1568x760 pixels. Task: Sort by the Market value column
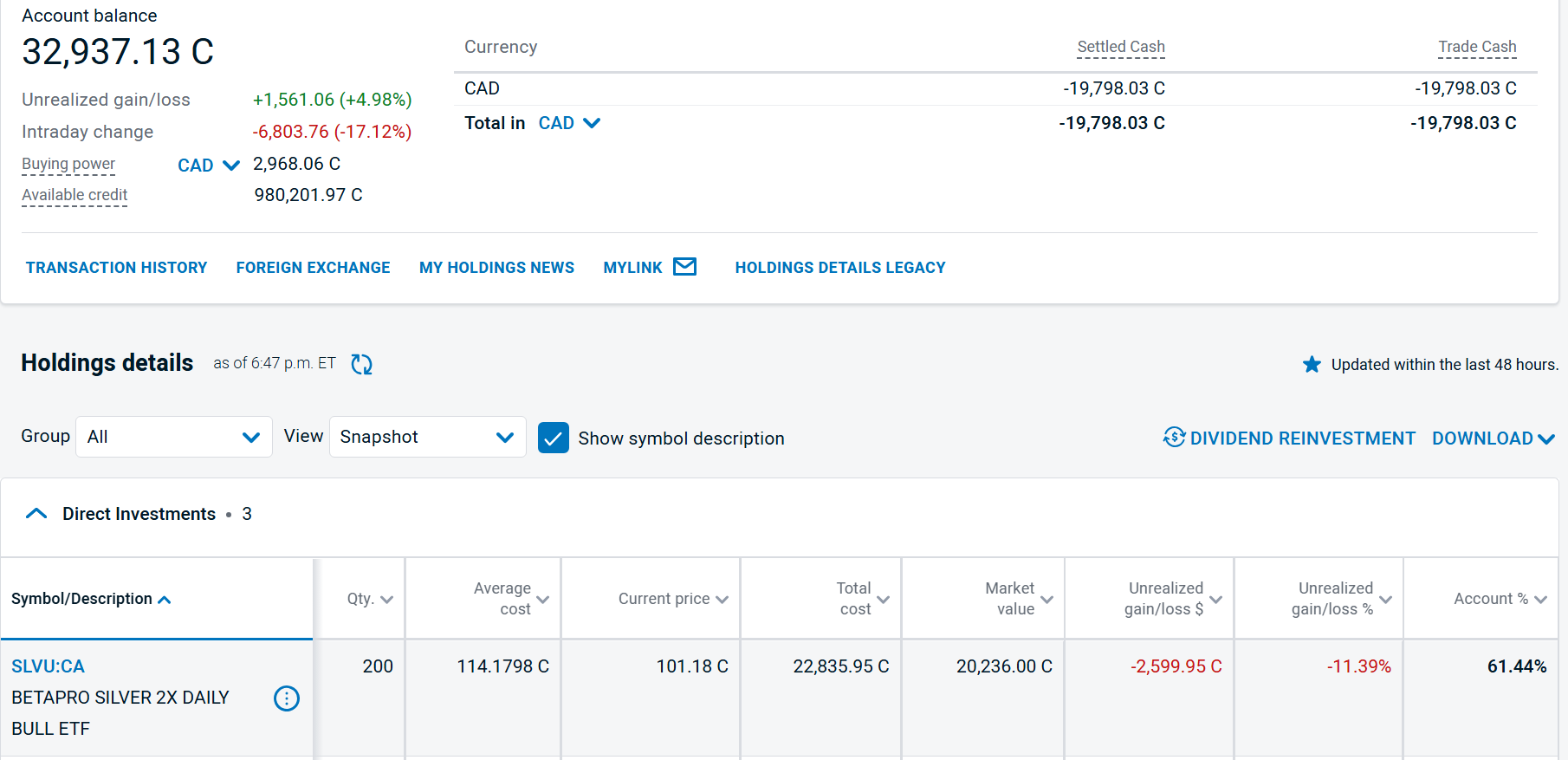(1020, 599)
